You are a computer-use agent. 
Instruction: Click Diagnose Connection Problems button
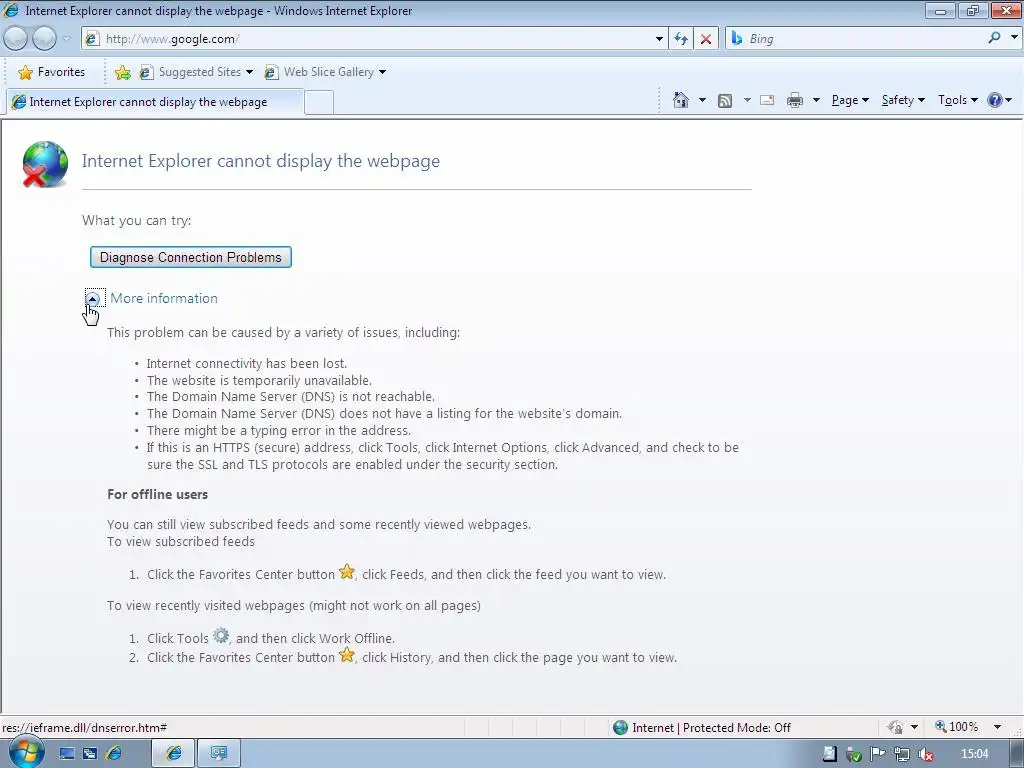coord(191,257)
